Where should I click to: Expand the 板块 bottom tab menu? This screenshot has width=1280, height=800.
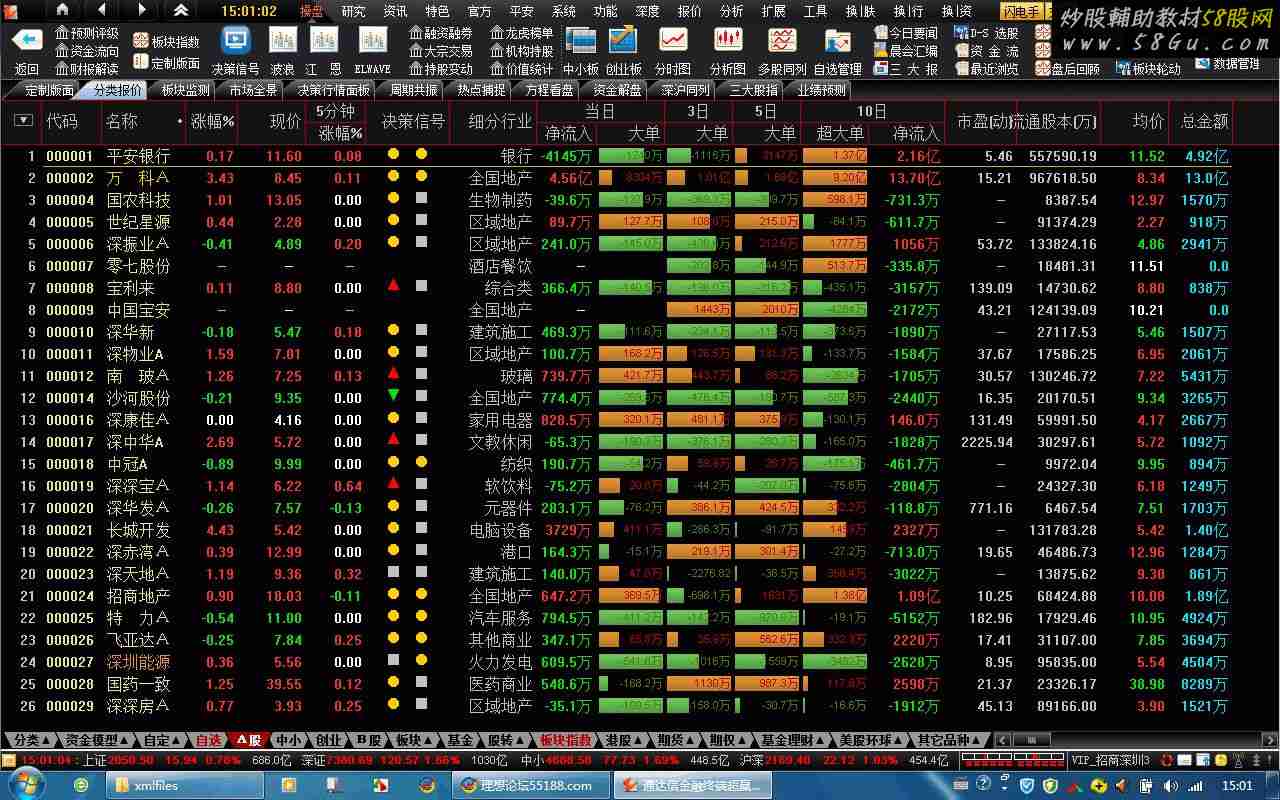413,740
